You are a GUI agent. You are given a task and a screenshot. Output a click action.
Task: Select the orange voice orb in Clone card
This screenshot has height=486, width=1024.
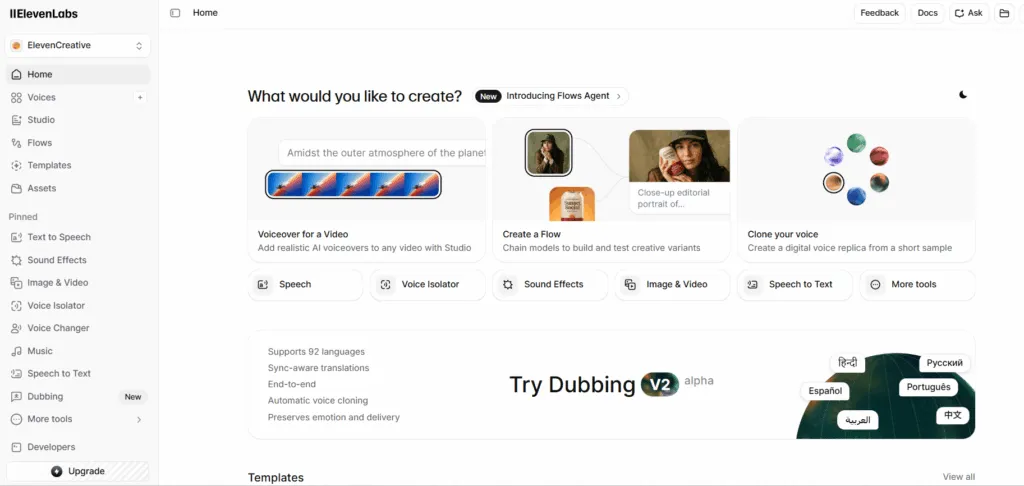point(833,182)
